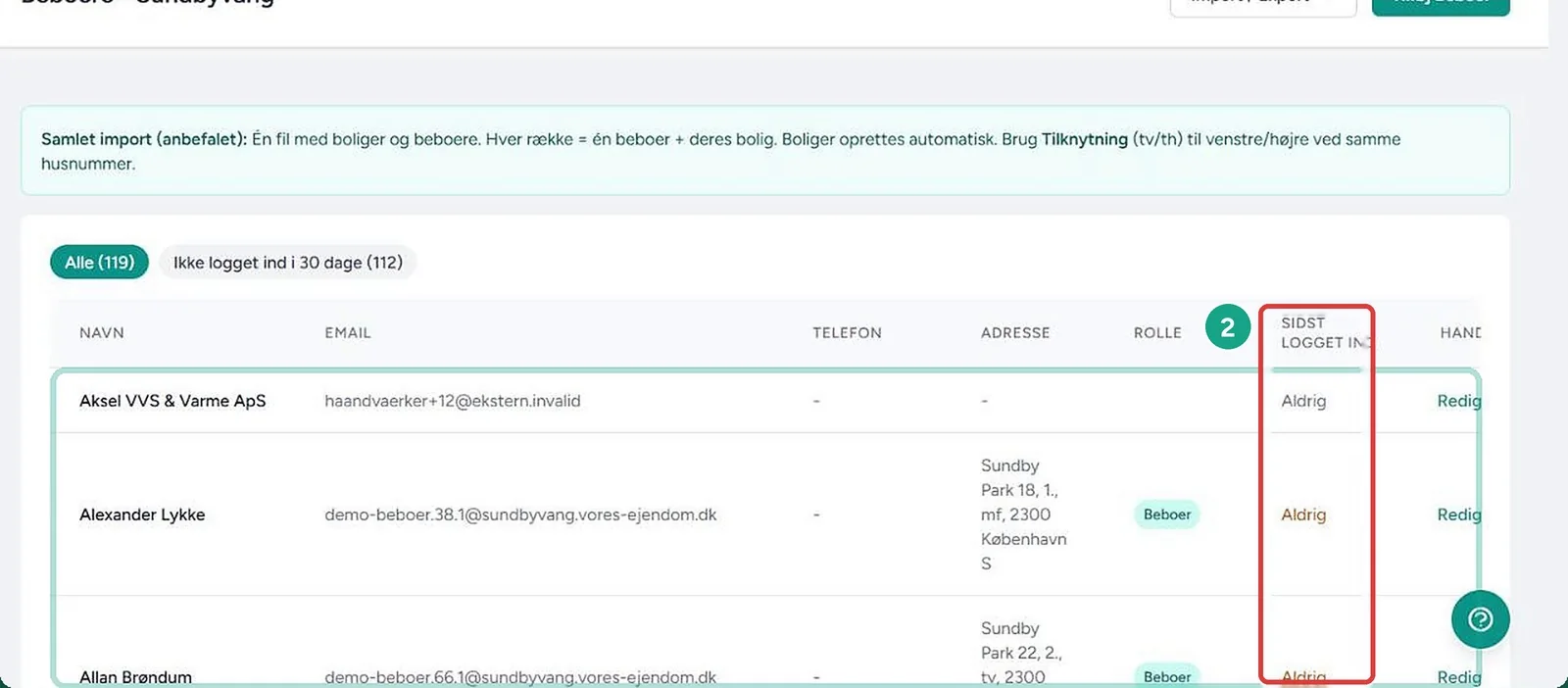Click email haandvaerker+12@ekstern.invalid
This screenshot has height=688, width=1568.
tap(453, 401)
